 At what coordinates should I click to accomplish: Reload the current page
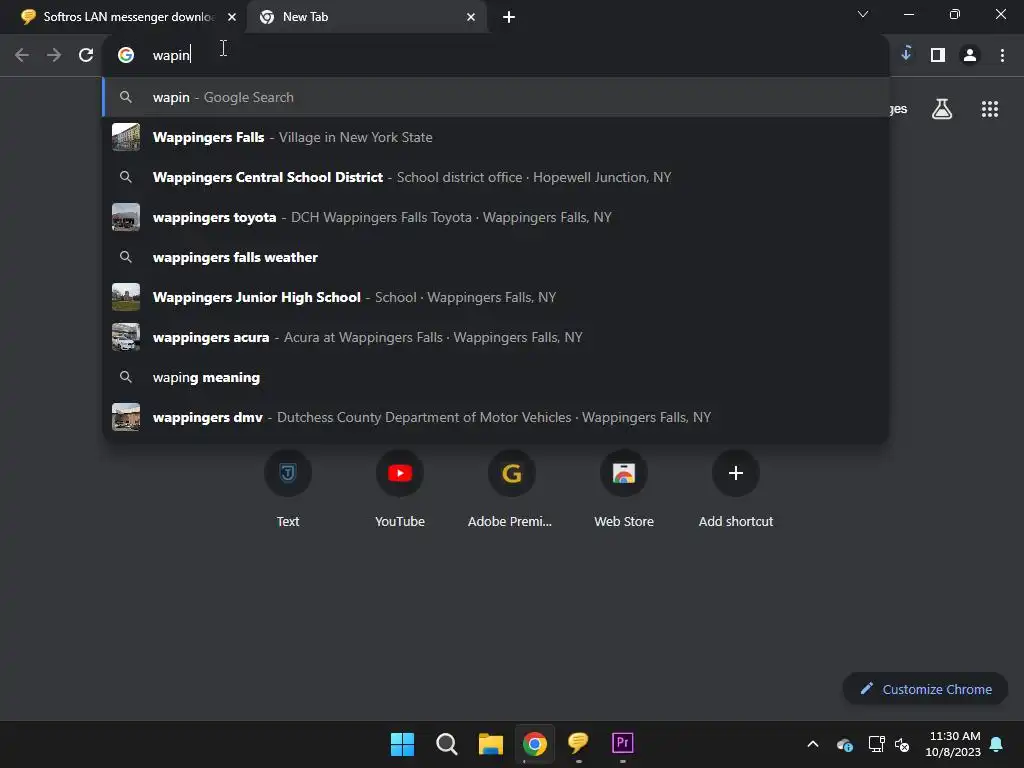coord(86,55)
